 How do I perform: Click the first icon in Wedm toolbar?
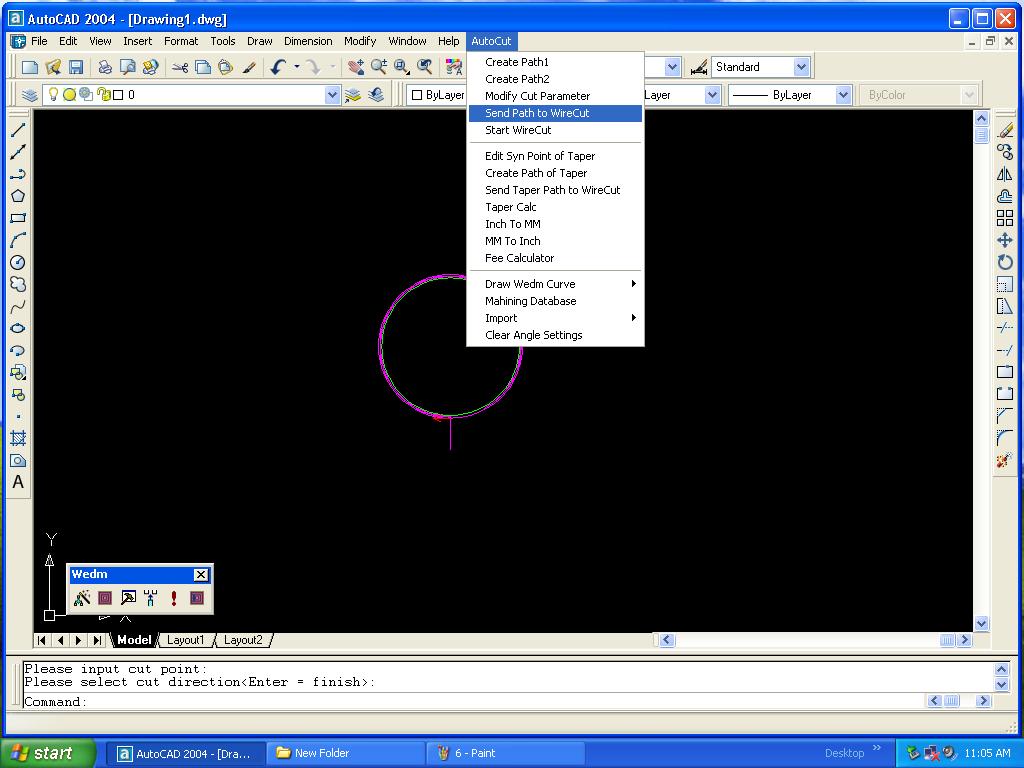coord(82,598)
